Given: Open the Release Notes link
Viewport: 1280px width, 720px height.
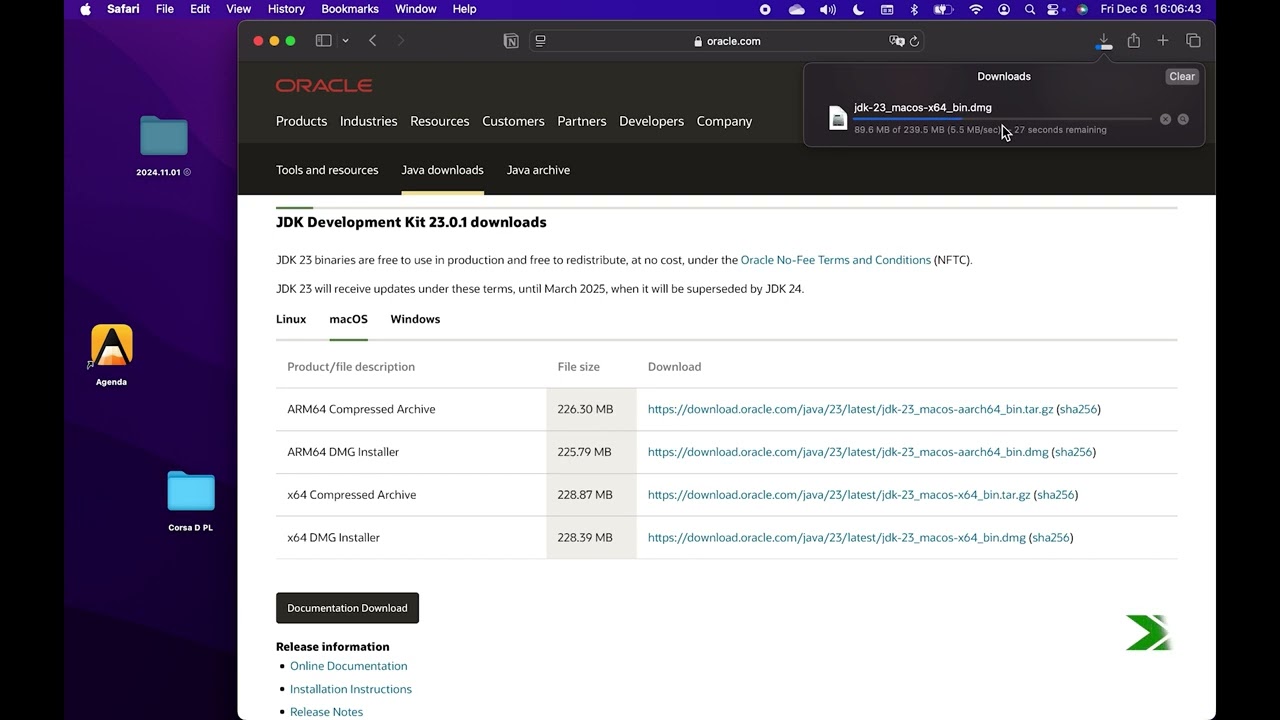Looking at the screenshot, I should (326, 712).
